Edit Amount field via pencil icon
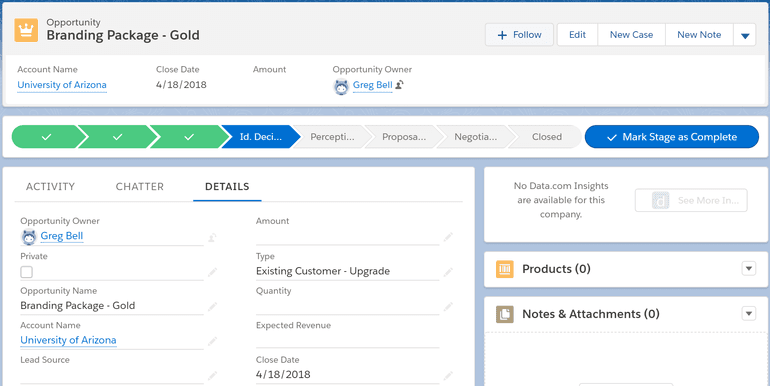Viewport: 770px width, 386px height. 448,238
